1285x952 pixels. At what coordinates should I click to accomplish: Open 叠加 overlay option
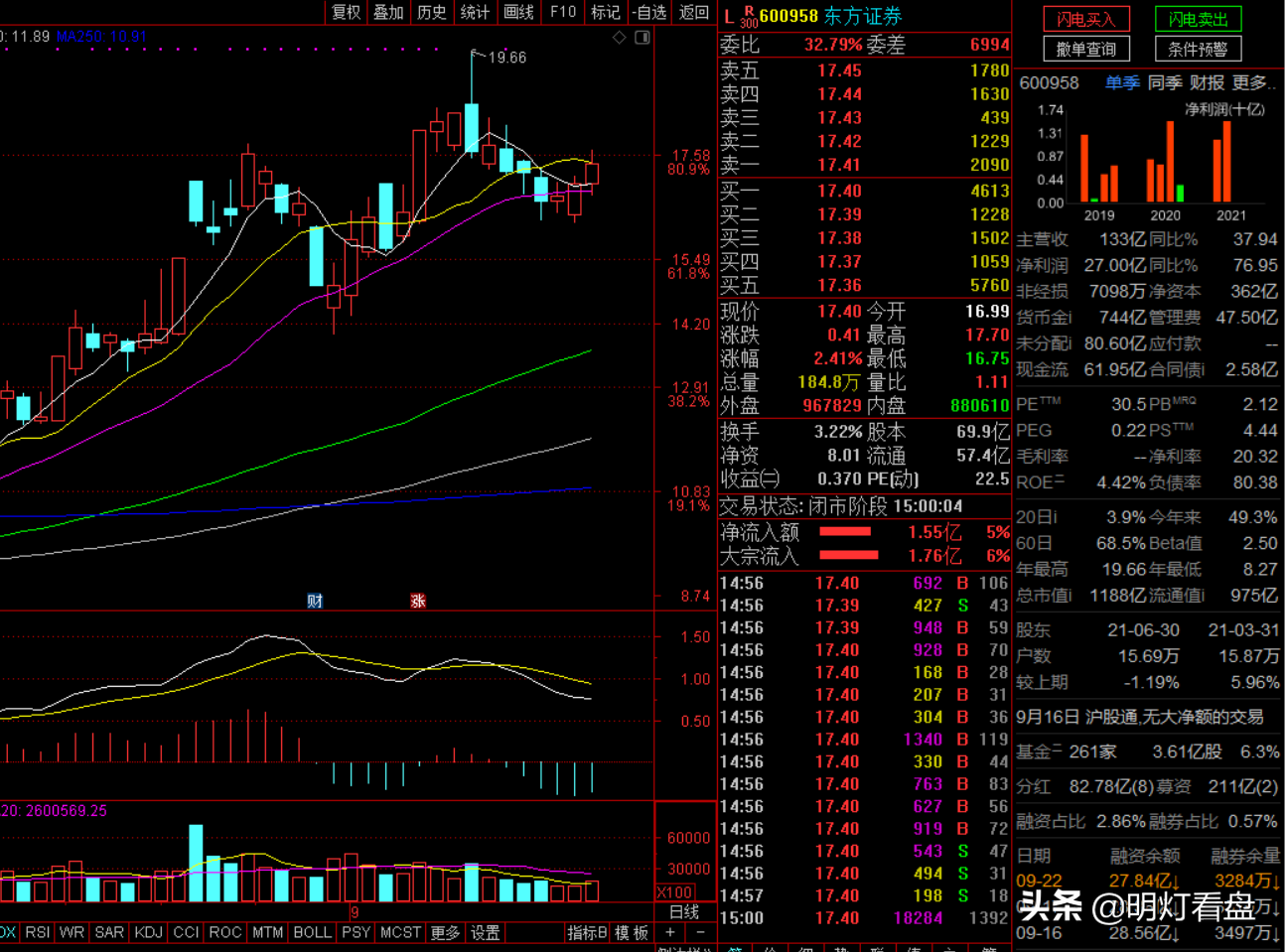coord(388,12)
